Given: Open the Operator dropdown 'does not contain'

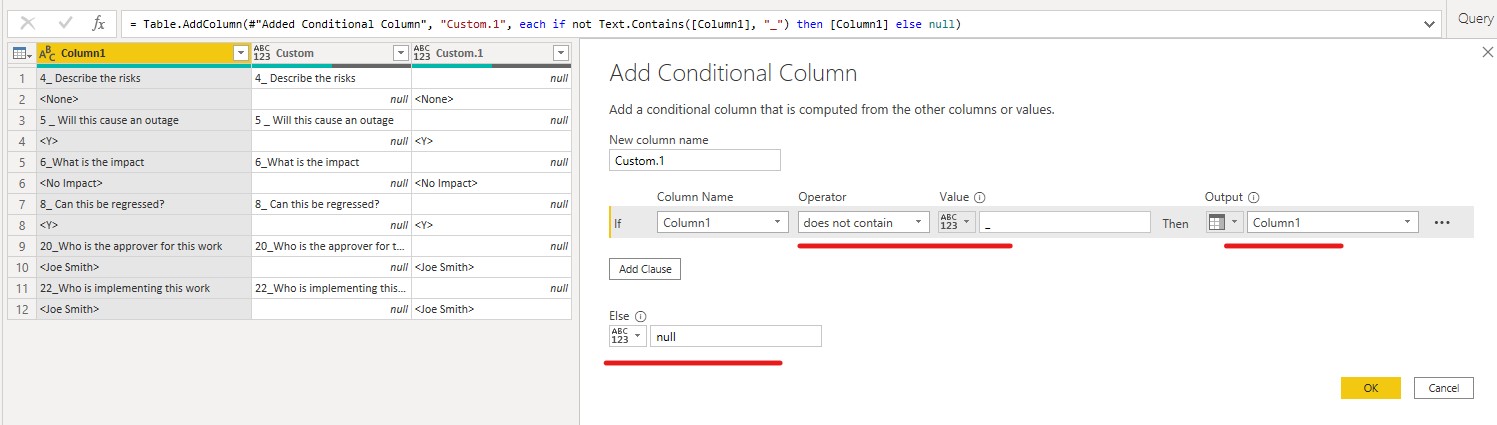Looking at the screenshot, I should click(863, 223).
